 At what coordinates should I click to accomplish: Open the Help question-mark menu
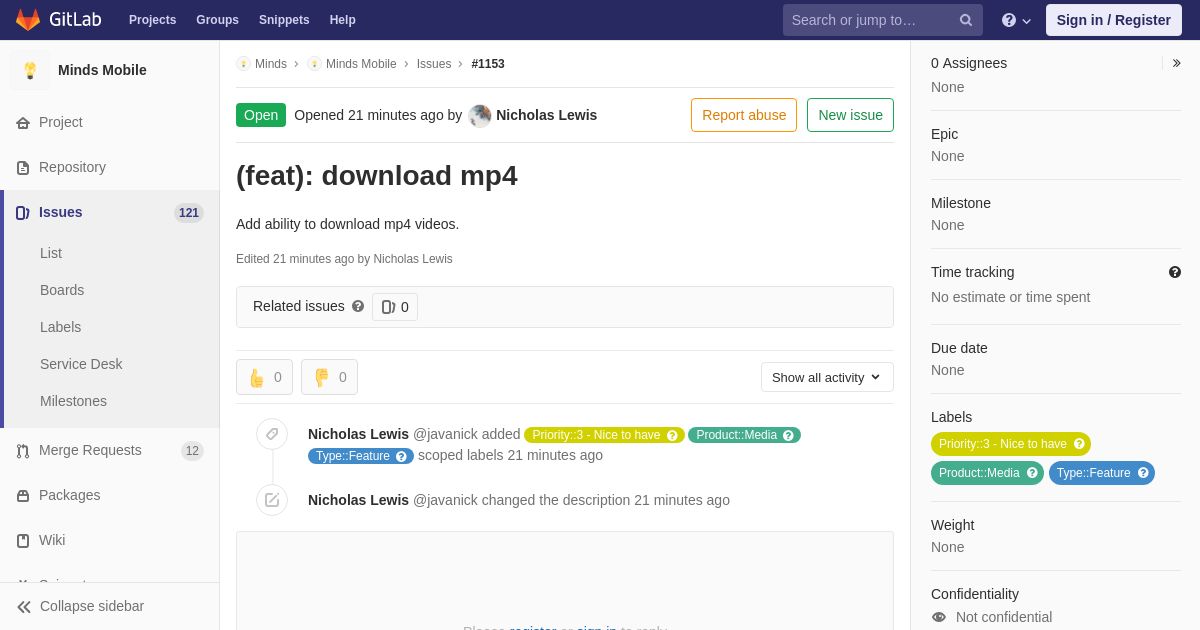tap(1016, 20)
